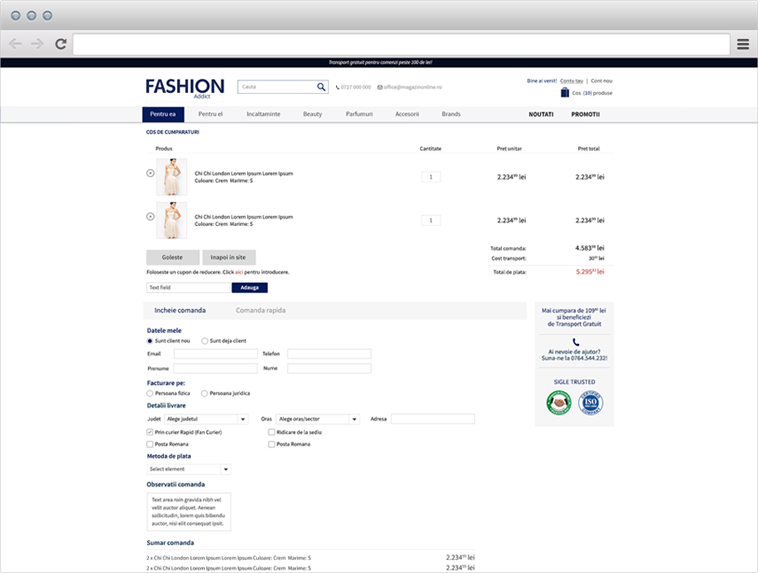Uncheck 'Prin curier Rapid (Fan Curier)'

click(x=150, y=432)
